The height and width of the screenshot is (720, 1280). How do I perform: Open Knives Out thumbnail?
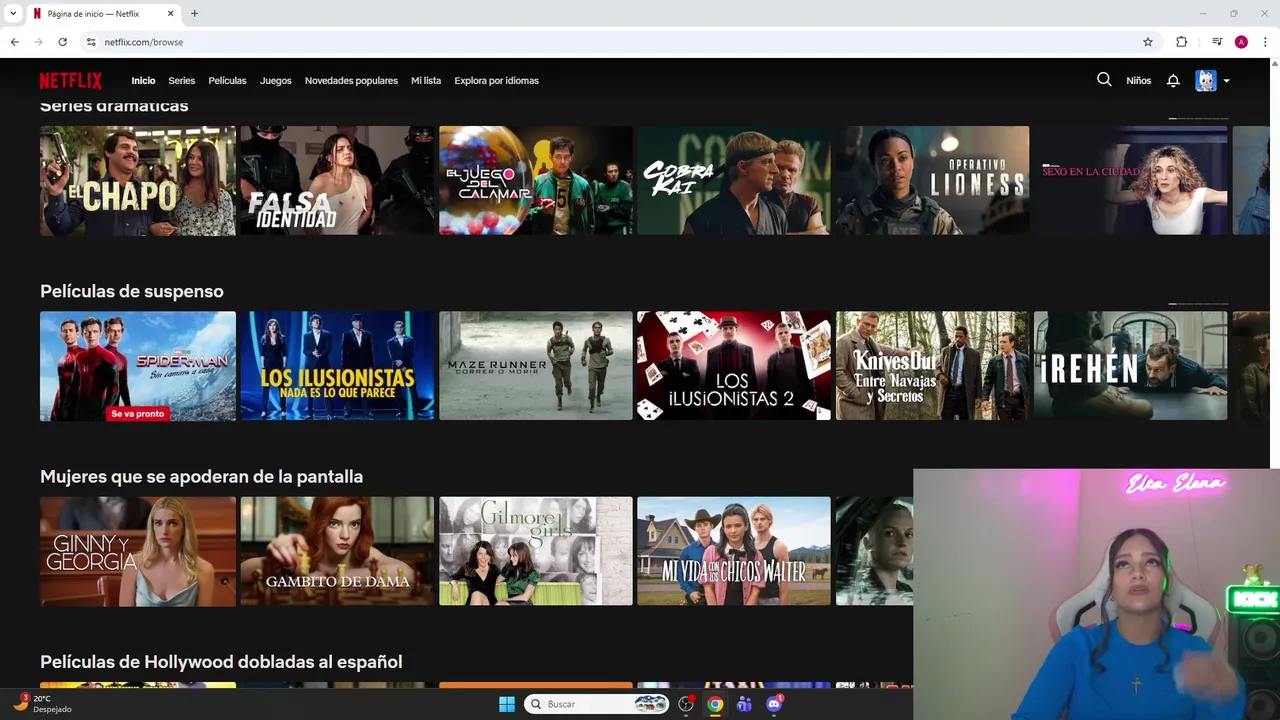[932, 366]
